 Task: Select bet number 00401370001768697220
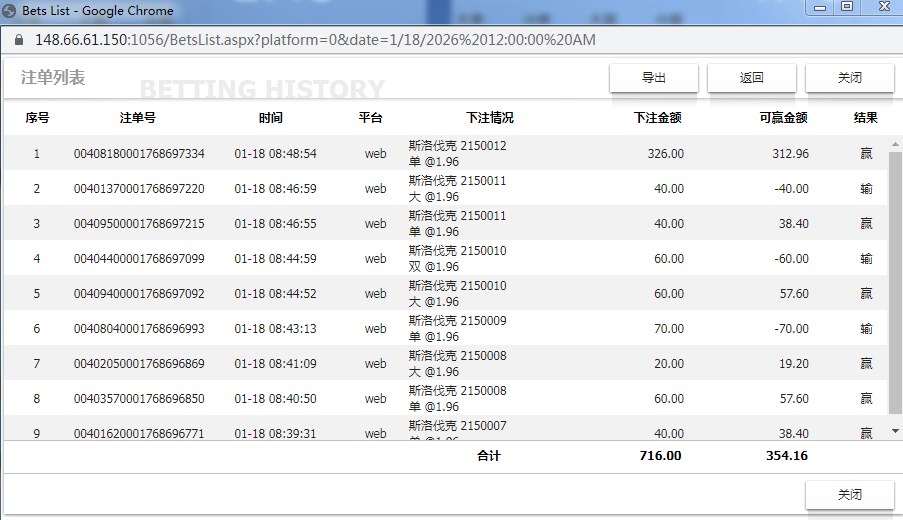139,189
